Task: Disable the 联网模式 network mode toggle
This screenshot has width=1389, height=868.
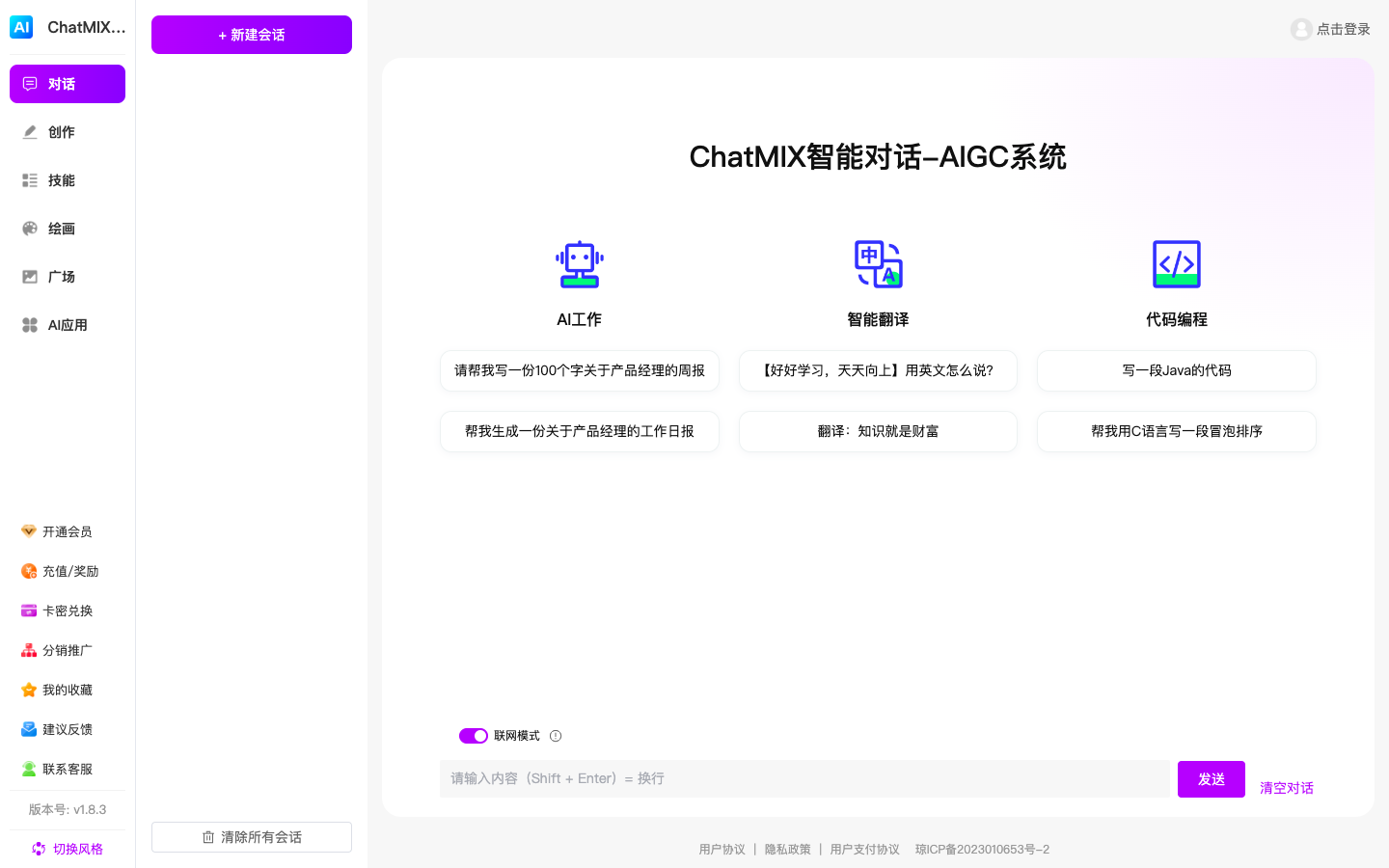Action: [x=474, y=736]
